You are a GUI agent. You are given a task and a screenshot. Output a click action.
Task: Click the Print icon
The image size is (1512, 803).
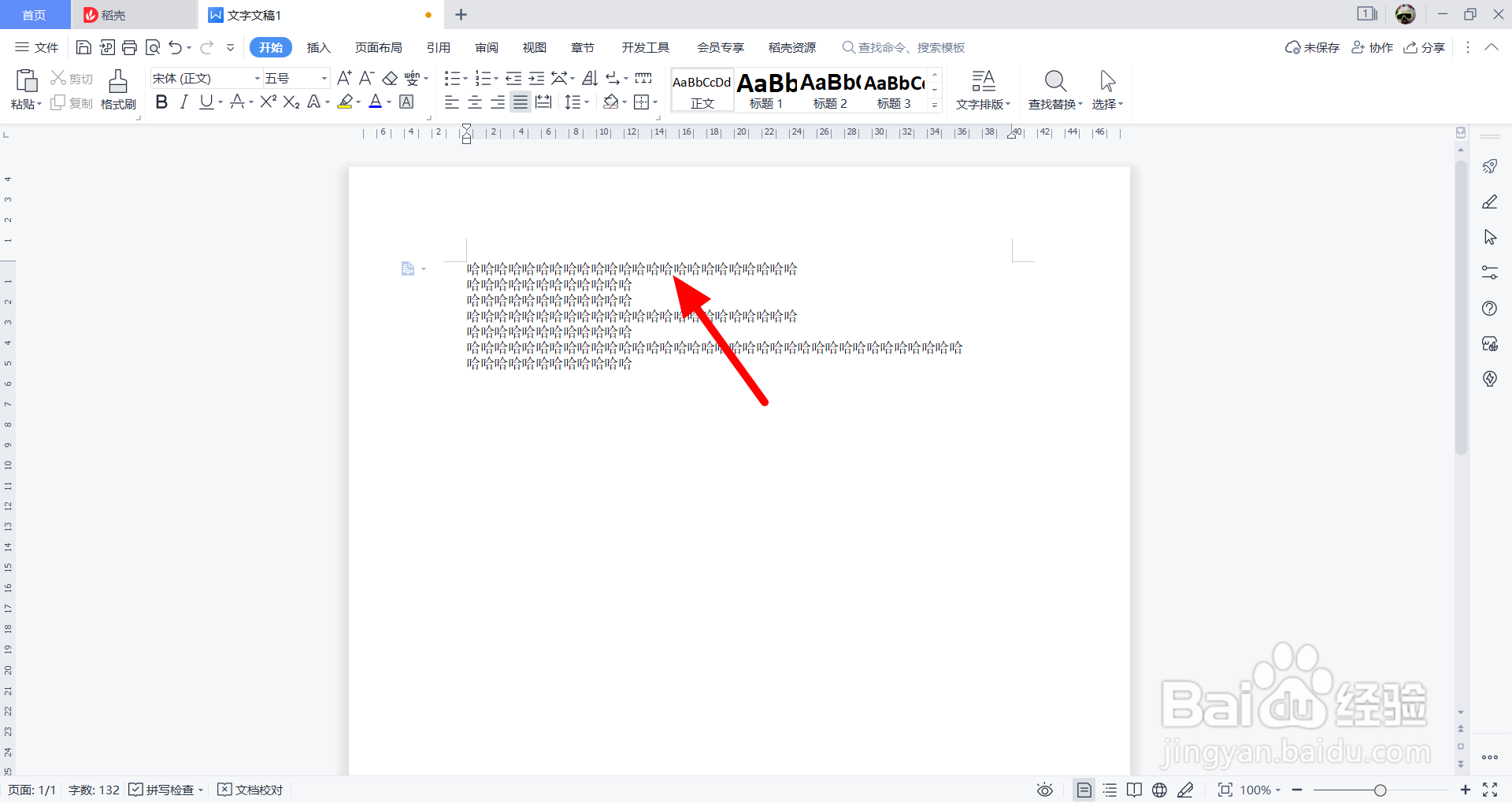[x=130, y=47]
